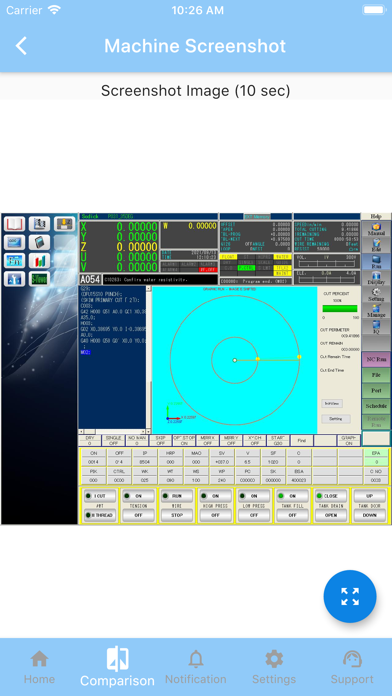Image resolution: width=392 pixels, height=696 pixels.
Task: Click the Schedule button
Action: 376,406
